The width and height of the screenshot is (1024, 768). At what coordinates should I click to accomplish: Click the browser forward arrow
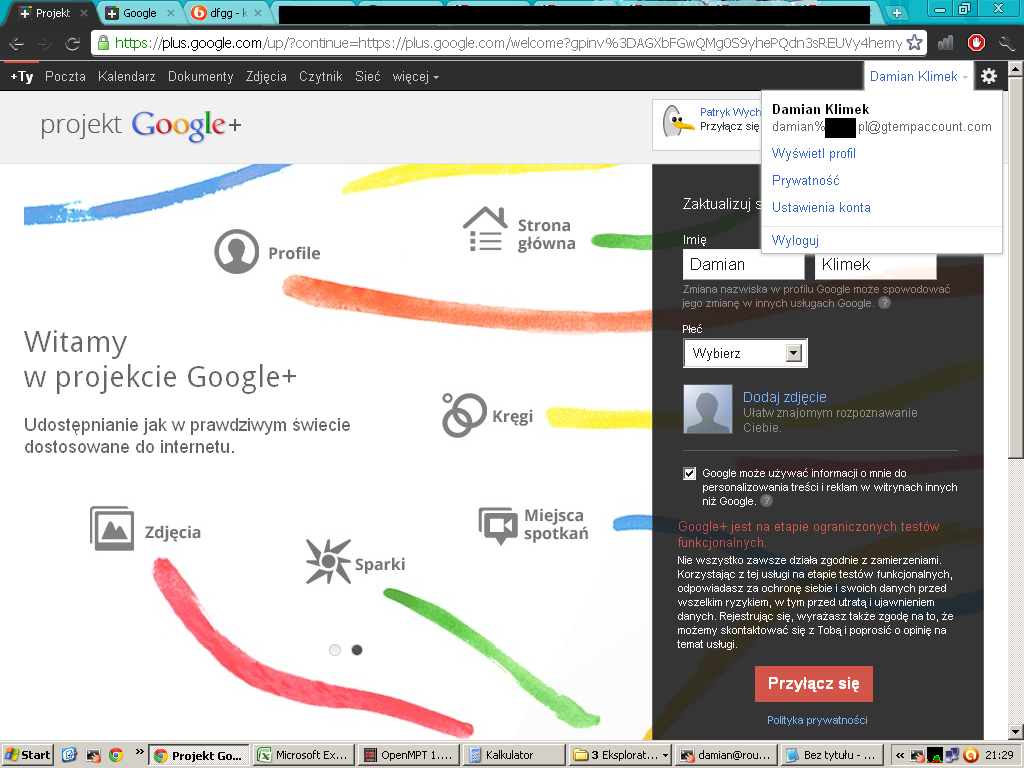[x=44, y=44]
